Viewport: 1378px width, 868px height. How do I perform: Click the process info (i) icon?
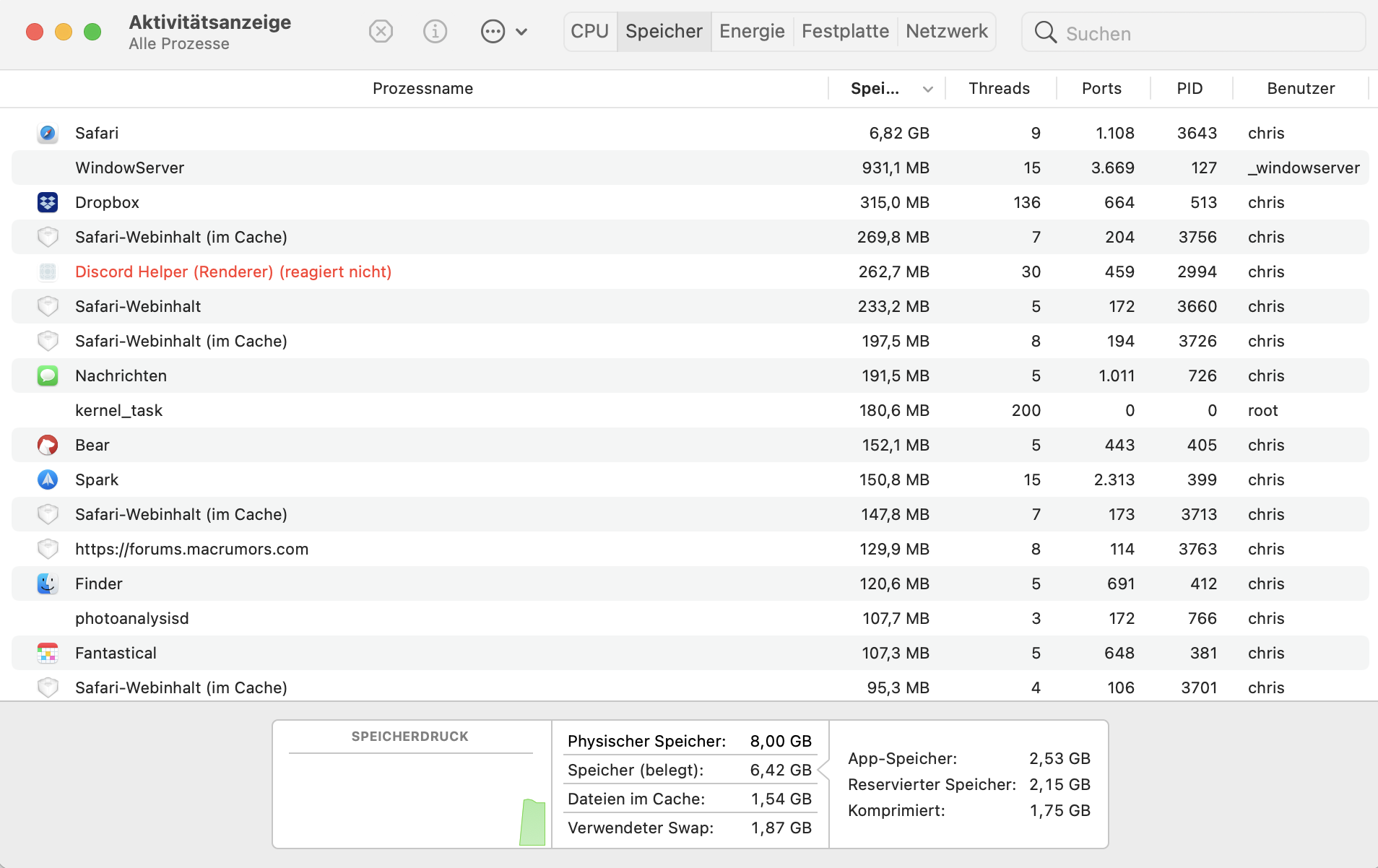435,32
